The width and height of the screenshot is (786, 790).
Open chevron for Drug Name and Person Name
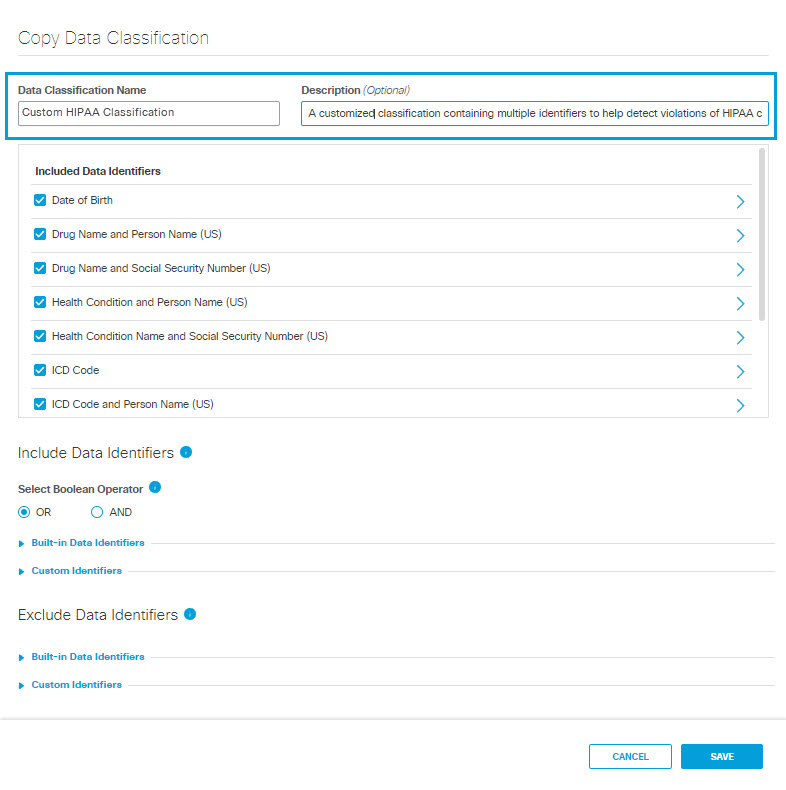pyautogui.click(x=740, y=235)
